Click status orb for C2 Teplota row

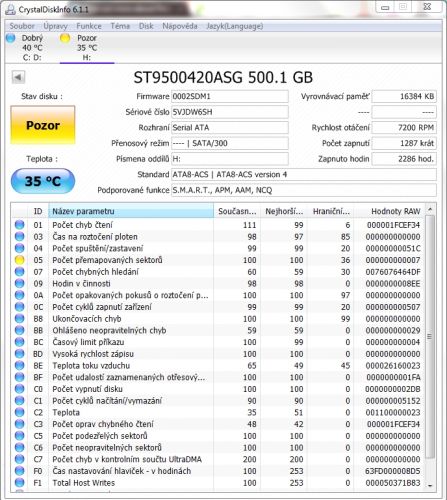point(20,412)
